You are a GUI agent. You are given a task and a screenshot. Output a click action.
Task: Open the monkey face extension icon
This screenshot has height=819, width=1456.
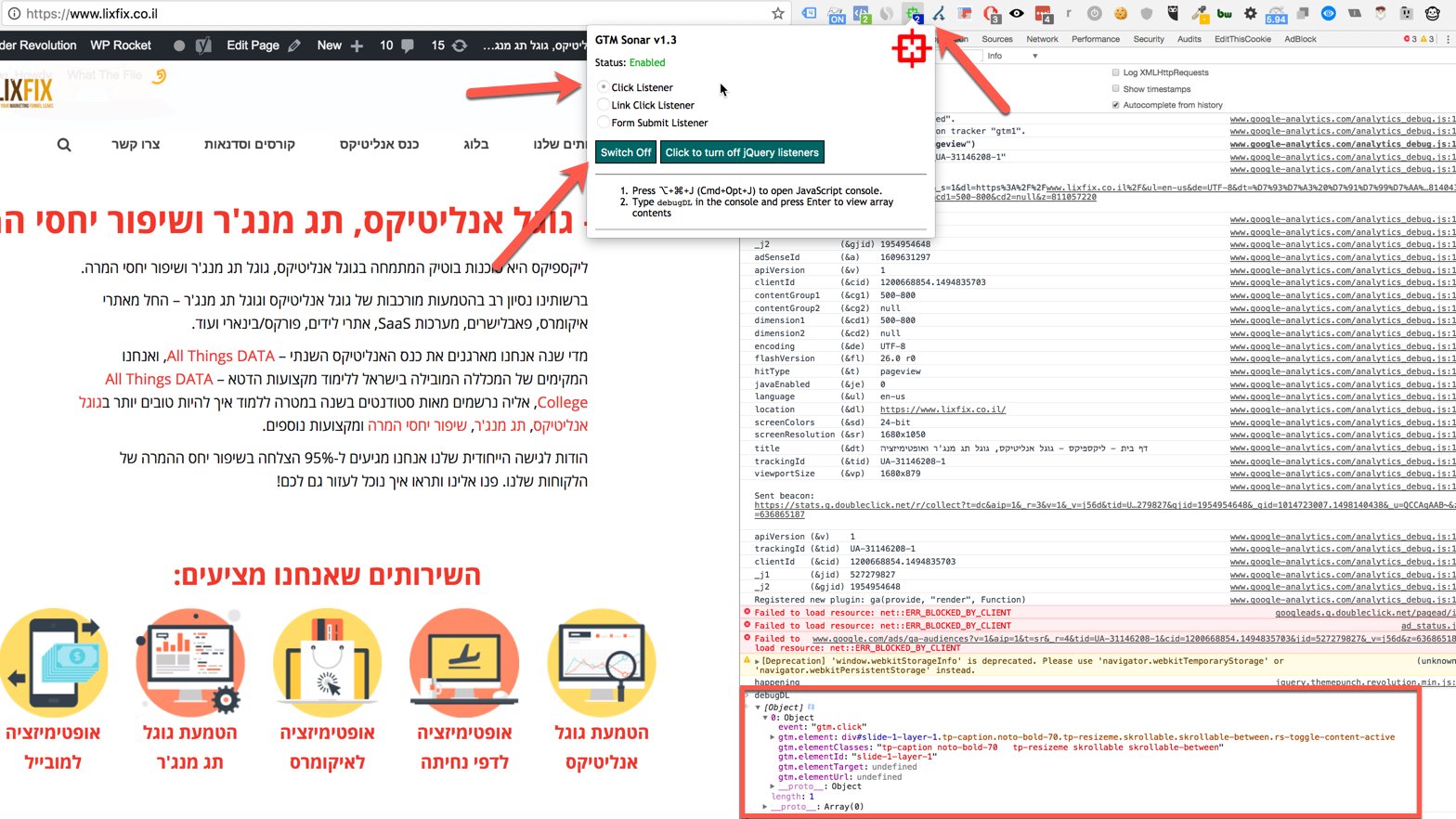point(1431,13)
